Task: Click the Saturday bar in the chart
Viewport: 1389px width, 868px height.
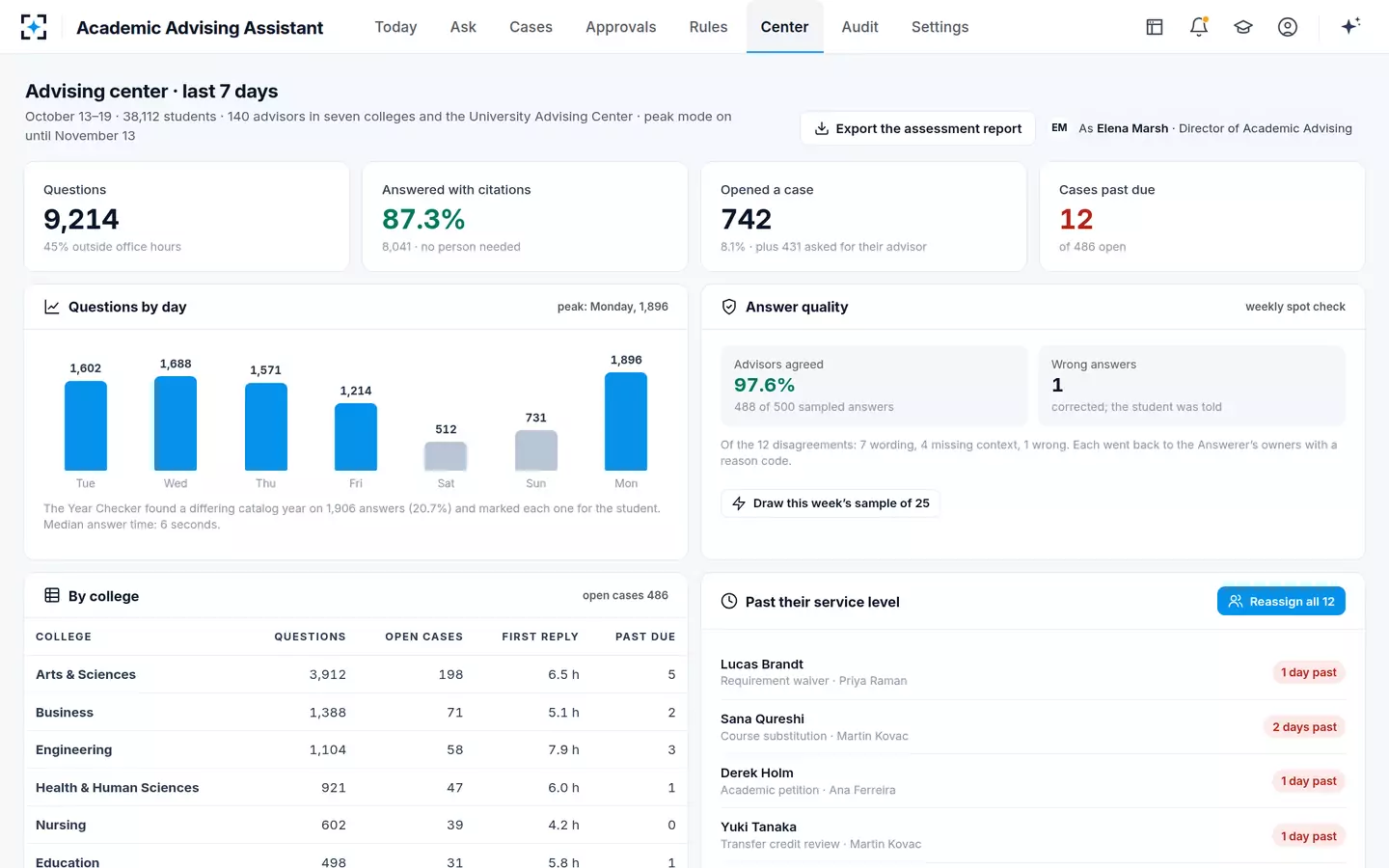Action: pyautogui.click(x=446, y=456)
